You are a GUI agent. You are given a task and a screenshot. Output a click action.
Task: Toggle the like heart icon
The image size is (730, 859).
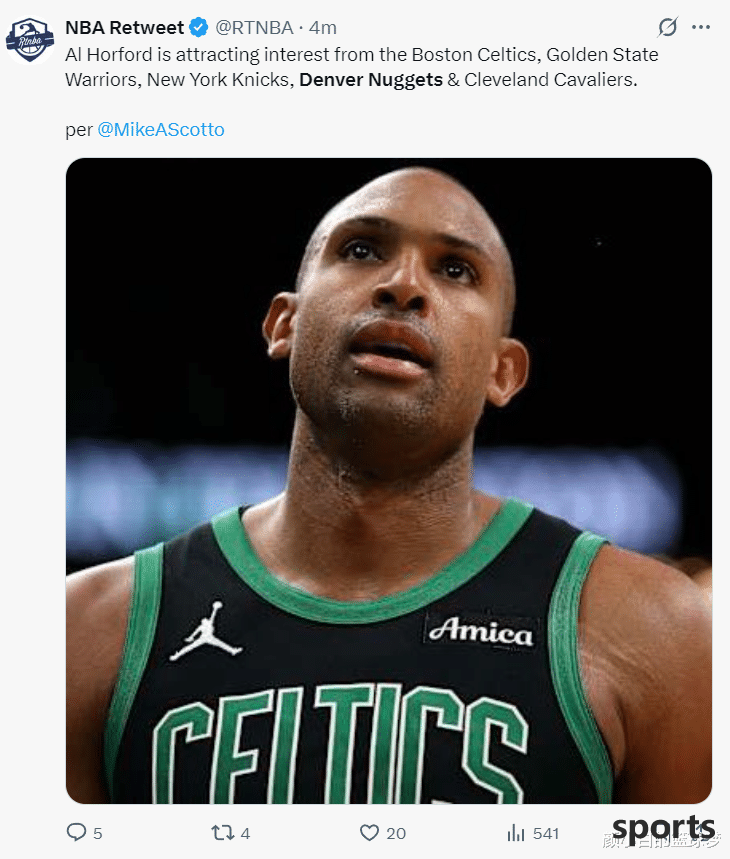369,832
